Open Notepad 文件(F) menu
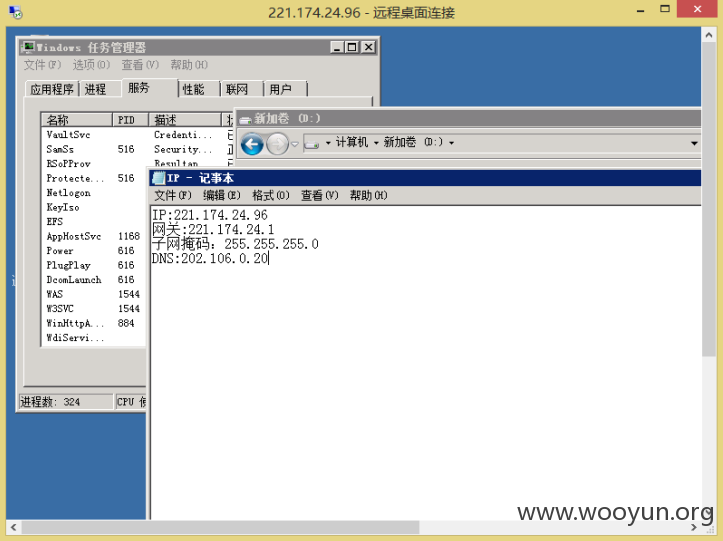 172,196
